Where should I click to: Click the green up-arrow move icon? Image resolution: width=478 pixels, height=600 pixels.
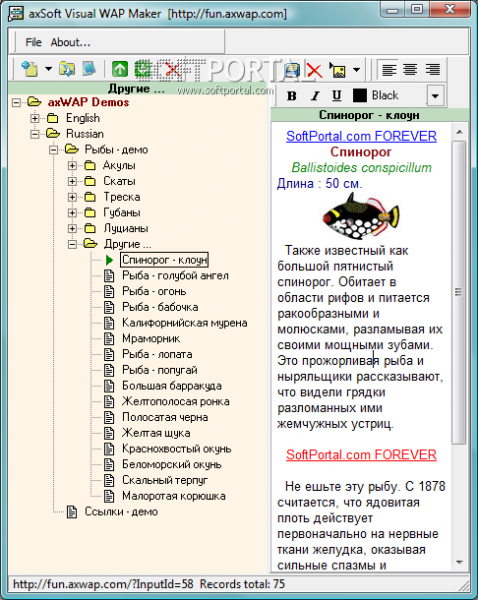coord(120,69)
